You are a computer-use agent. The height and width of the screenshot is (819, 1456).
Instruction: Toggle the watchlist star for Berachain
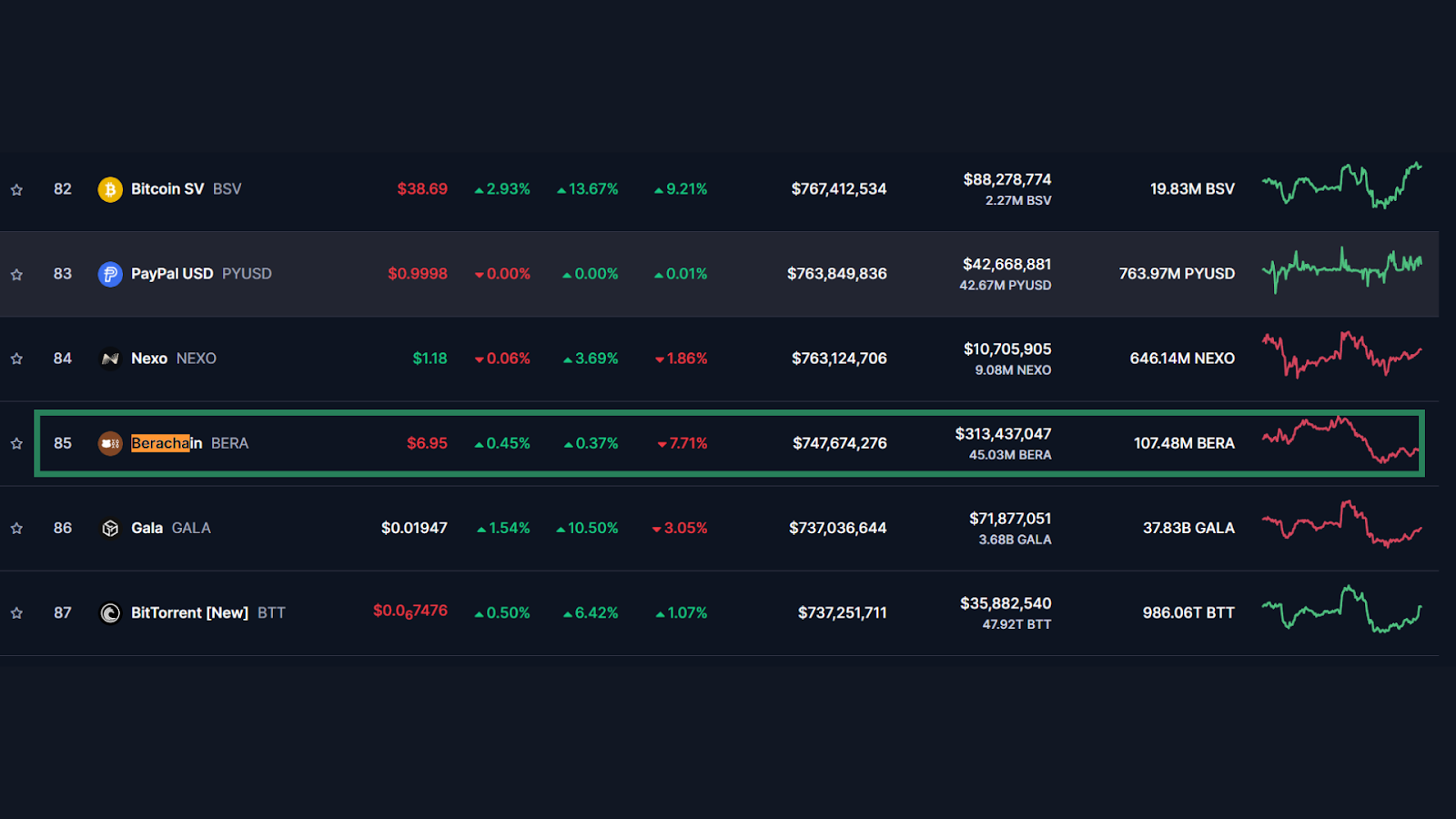pyautogui.click(x=16, y=443)
